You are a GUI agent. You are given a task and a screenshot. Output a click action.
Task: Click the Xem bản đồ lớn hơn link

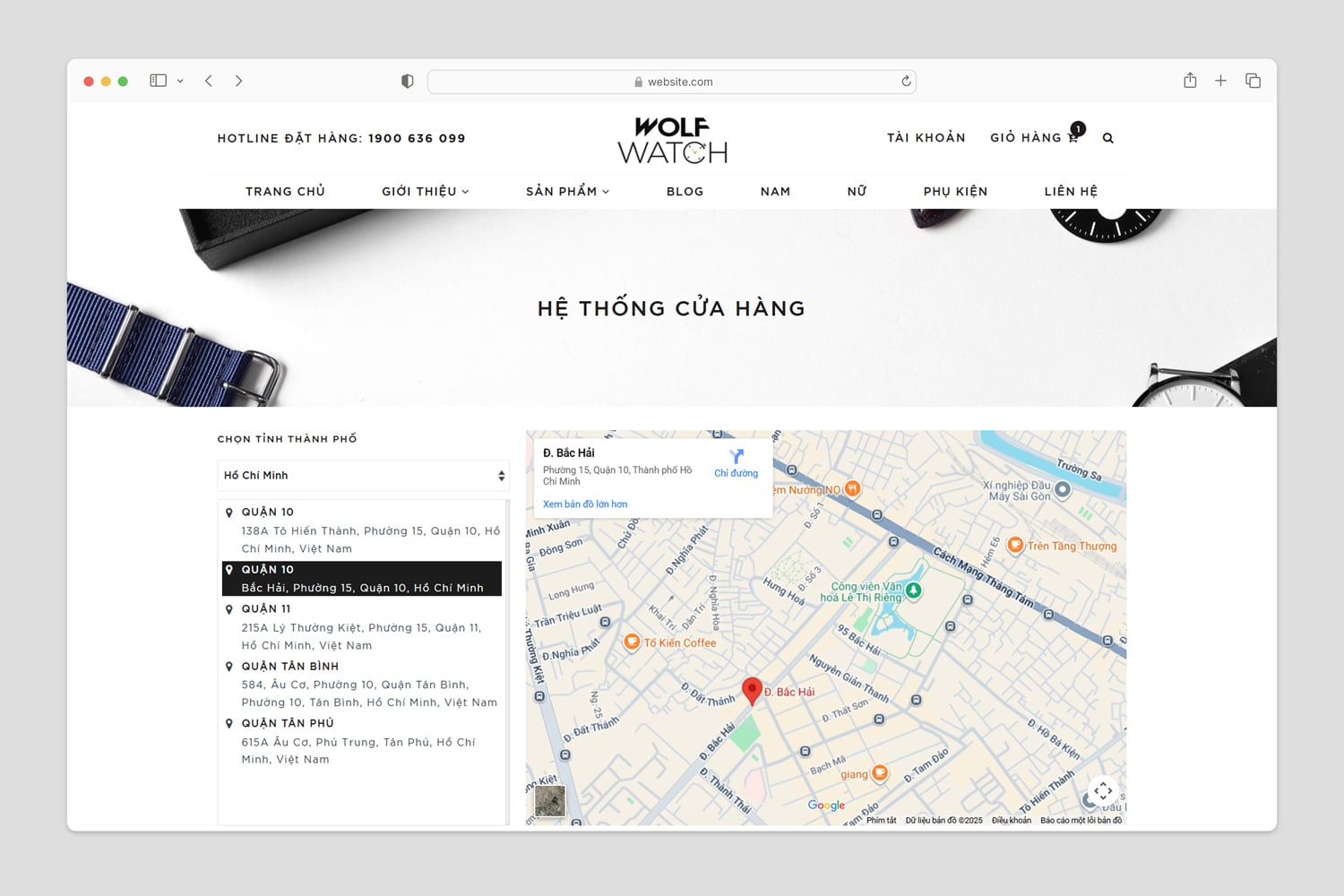(x=585, y=504)
